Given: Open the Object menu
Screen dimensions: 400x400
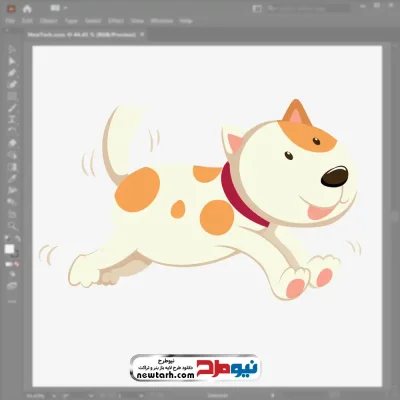Looking at the screenshot, I should tap(49, 21).
